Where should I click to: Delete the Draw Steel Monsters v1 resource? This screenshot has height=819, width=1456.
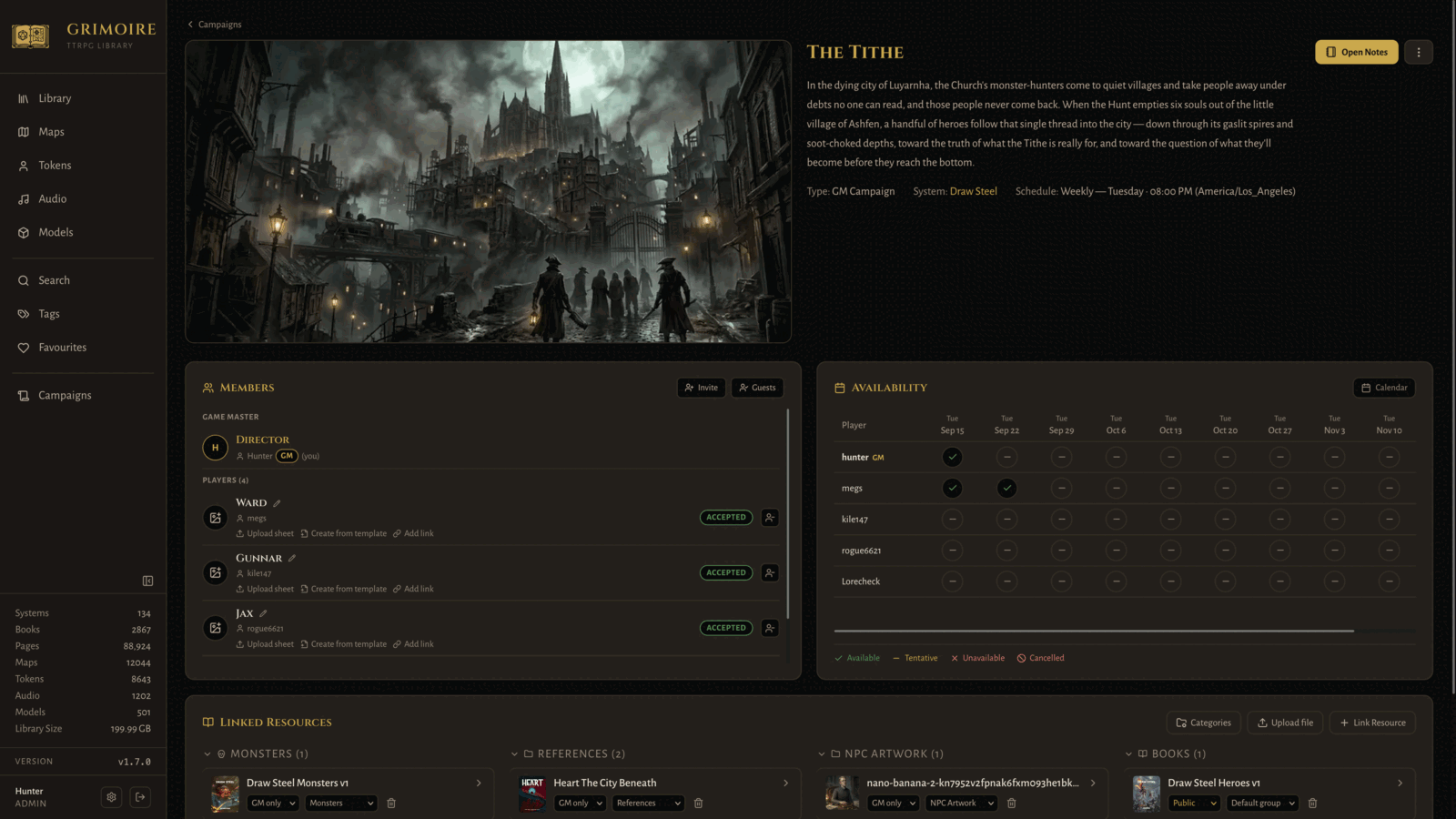(x=391, y=804)
